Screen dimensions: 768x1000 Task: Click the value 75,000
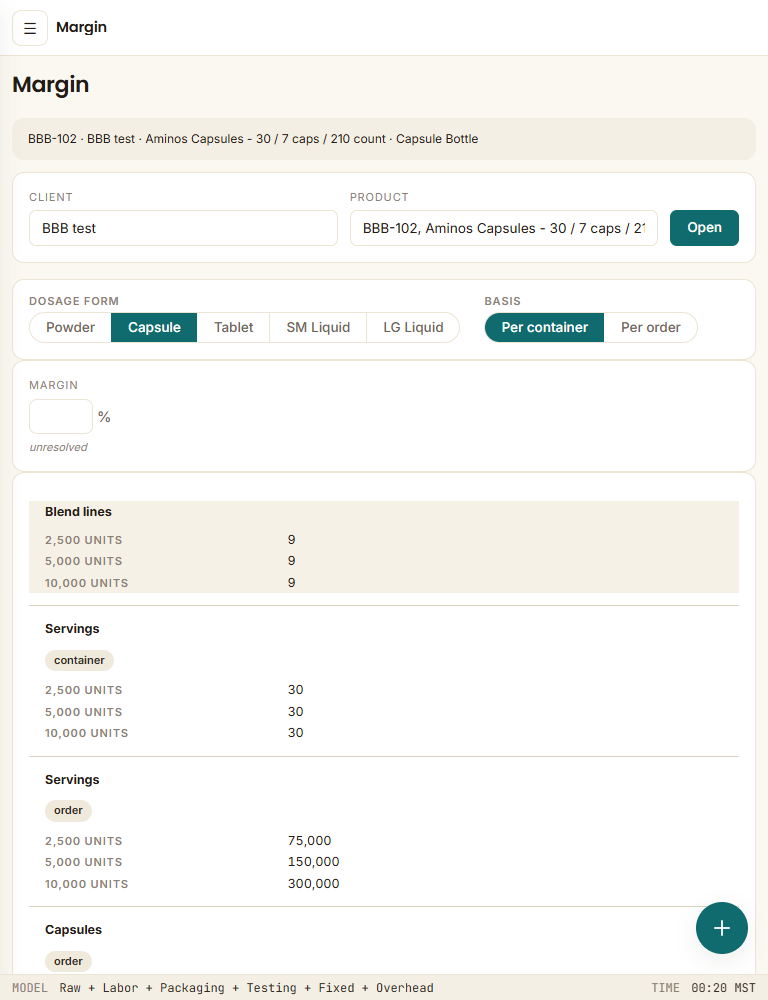[309, 841]
